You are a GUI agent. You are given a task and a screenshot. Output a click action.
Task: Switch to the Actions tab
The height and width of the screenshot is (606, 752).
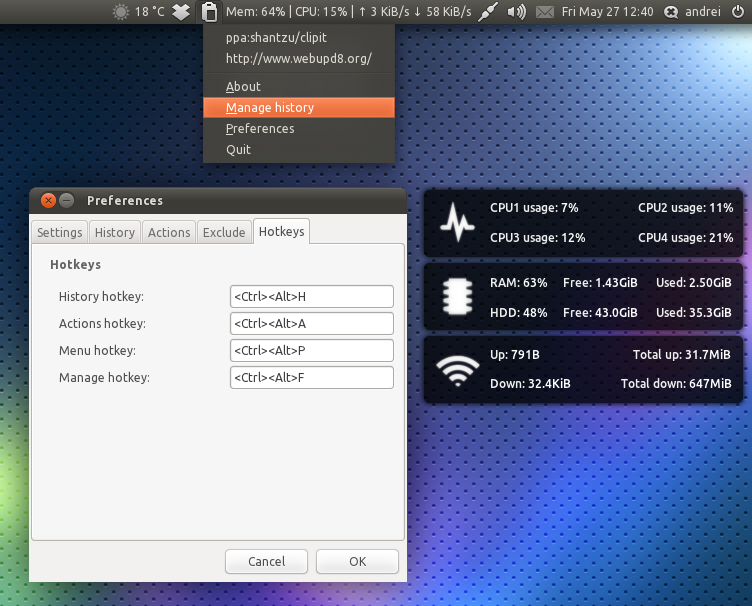coord(169,232)
